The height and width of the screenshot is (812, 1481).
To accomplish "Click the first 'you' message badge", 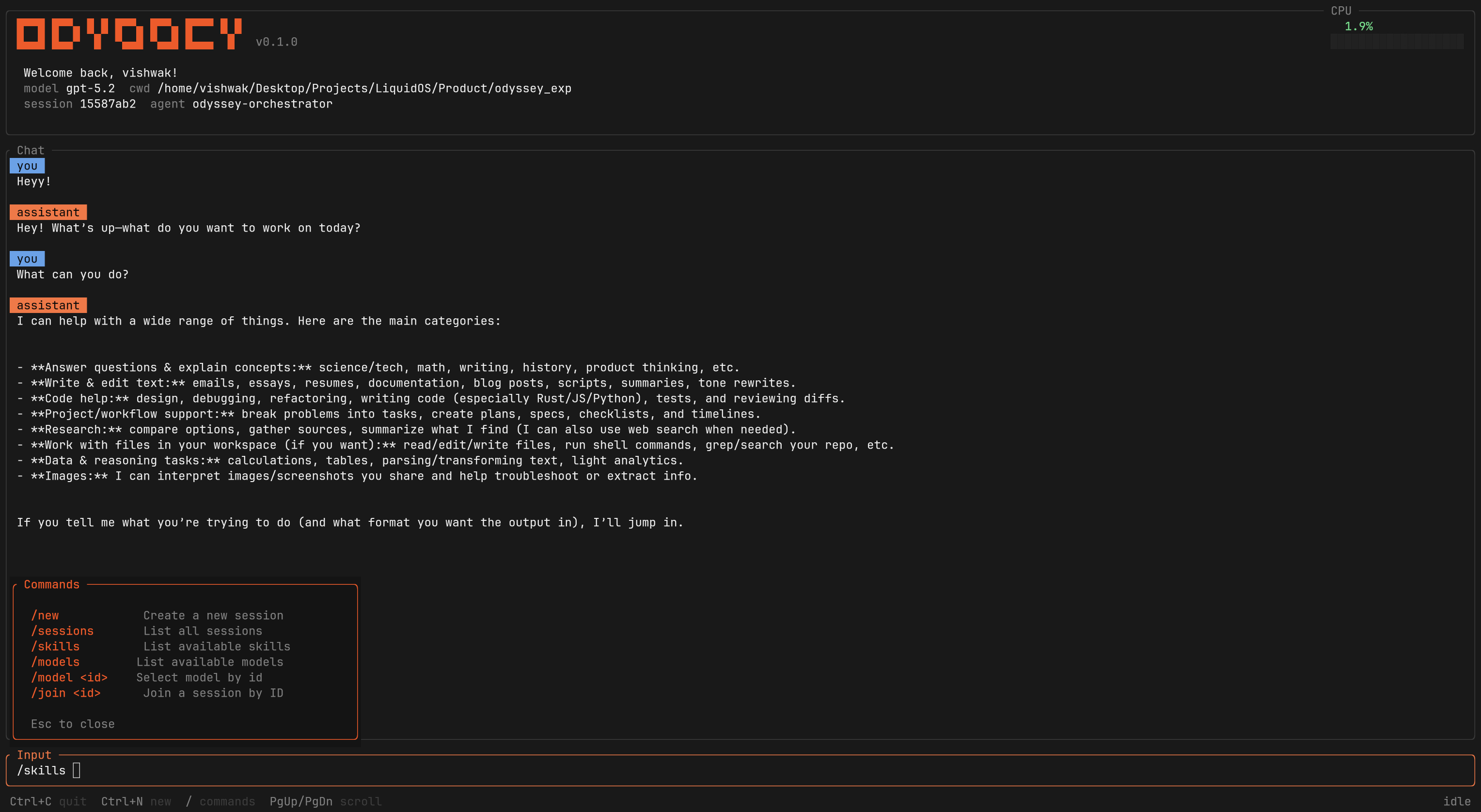I will tap(27, 166).
